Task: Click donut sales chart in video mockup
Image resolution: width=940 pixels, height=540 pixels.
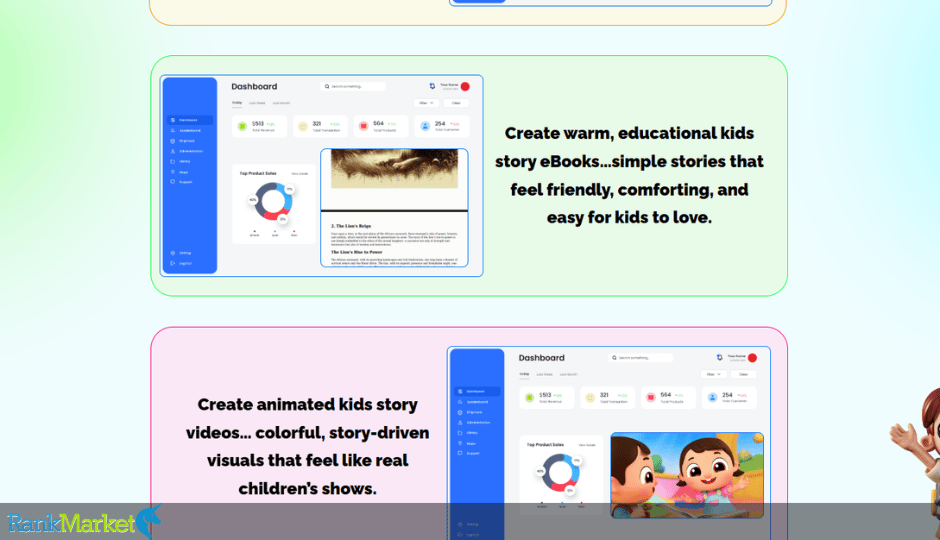Action: (x=560, y=473)
